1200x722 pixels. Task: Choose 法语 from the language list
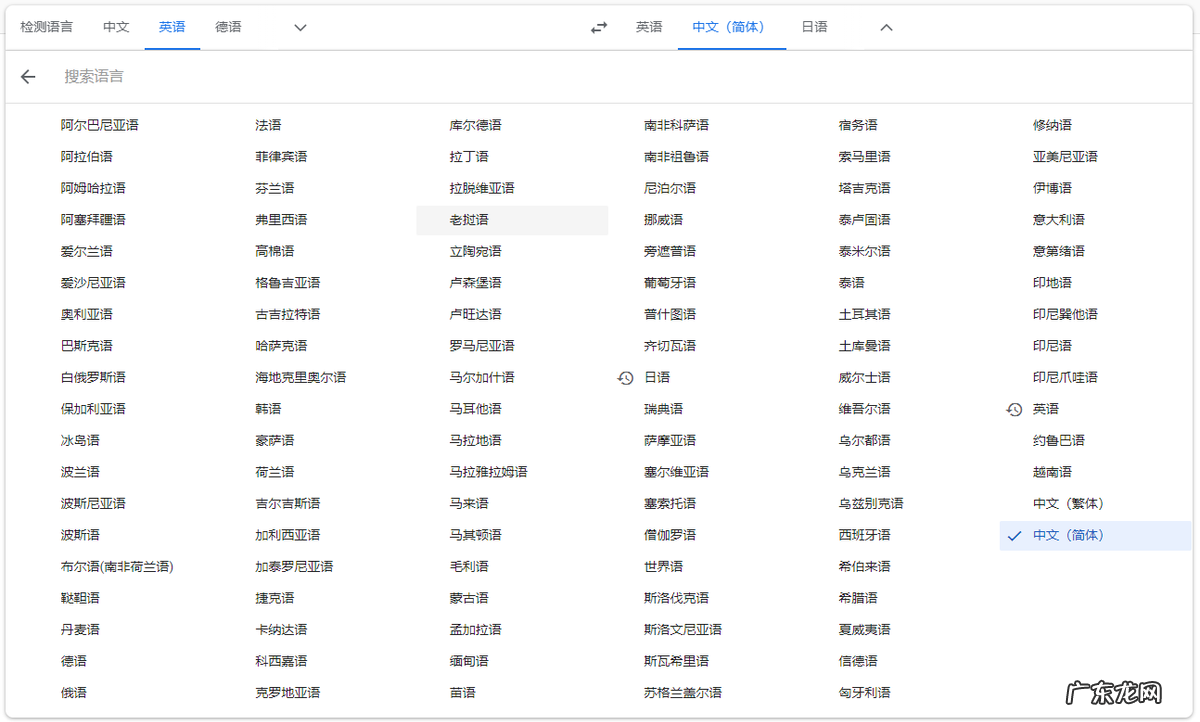click(268, 124)
